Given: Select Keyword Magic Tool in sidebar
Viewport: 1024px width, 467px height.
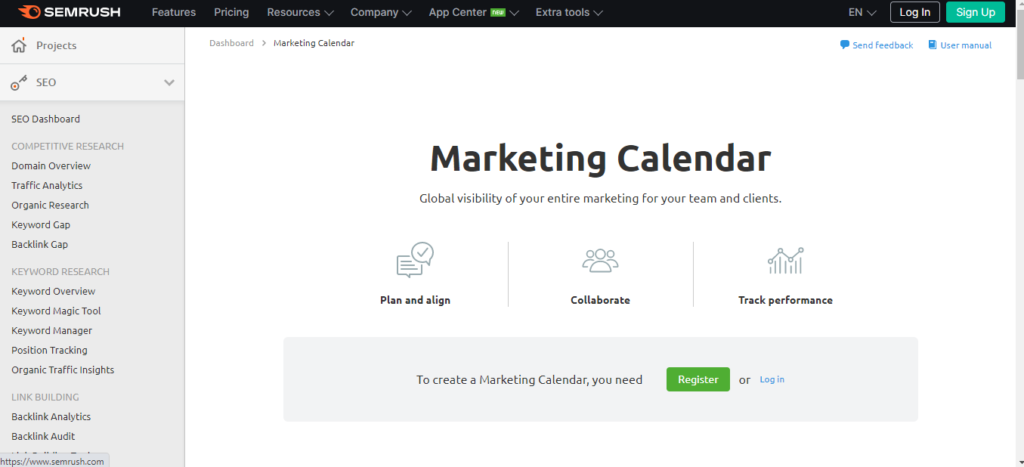Looking at the screenshot, I should (x=56, y=311).
